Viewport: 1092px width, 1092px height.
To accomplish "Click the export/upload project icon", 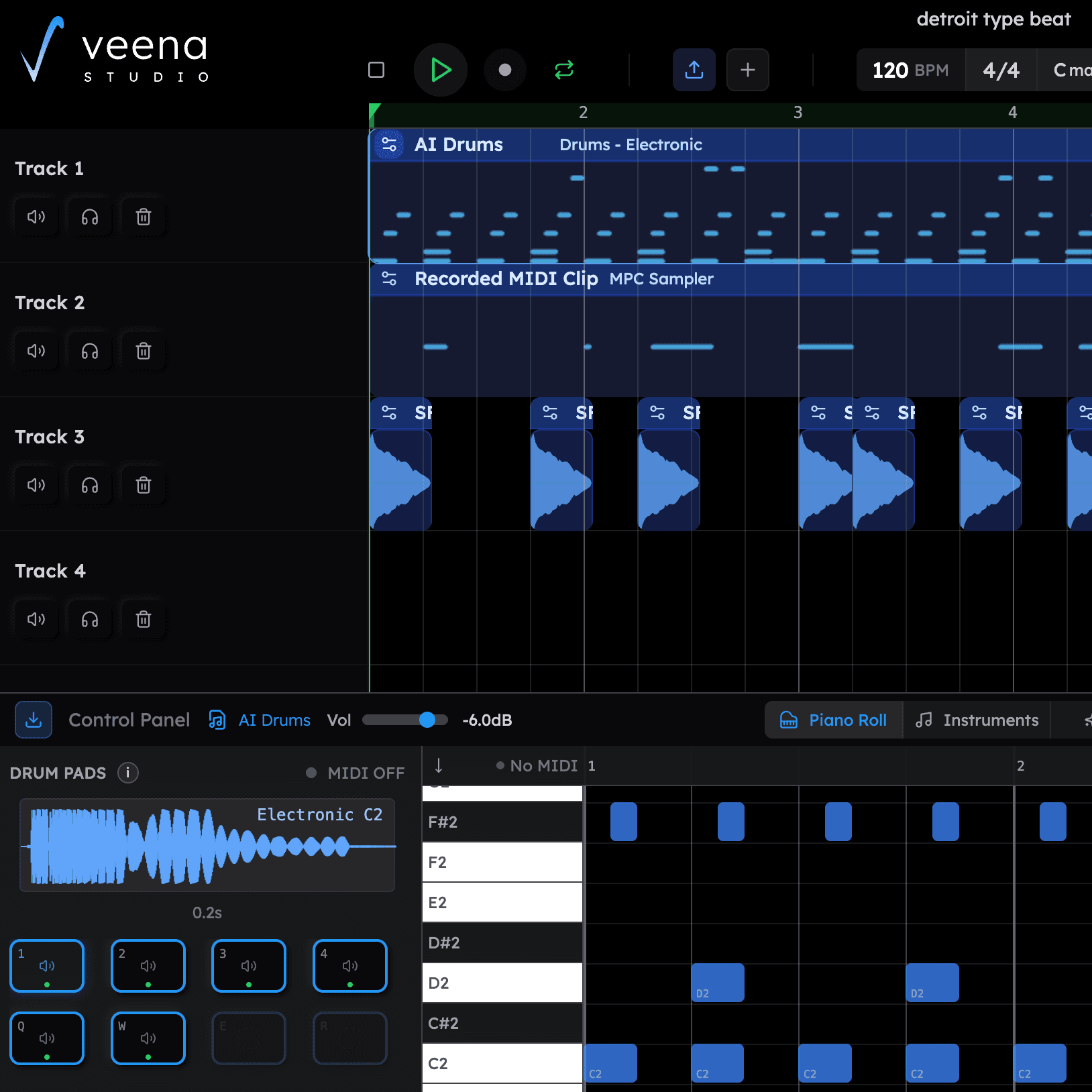I will coord(694,69).
